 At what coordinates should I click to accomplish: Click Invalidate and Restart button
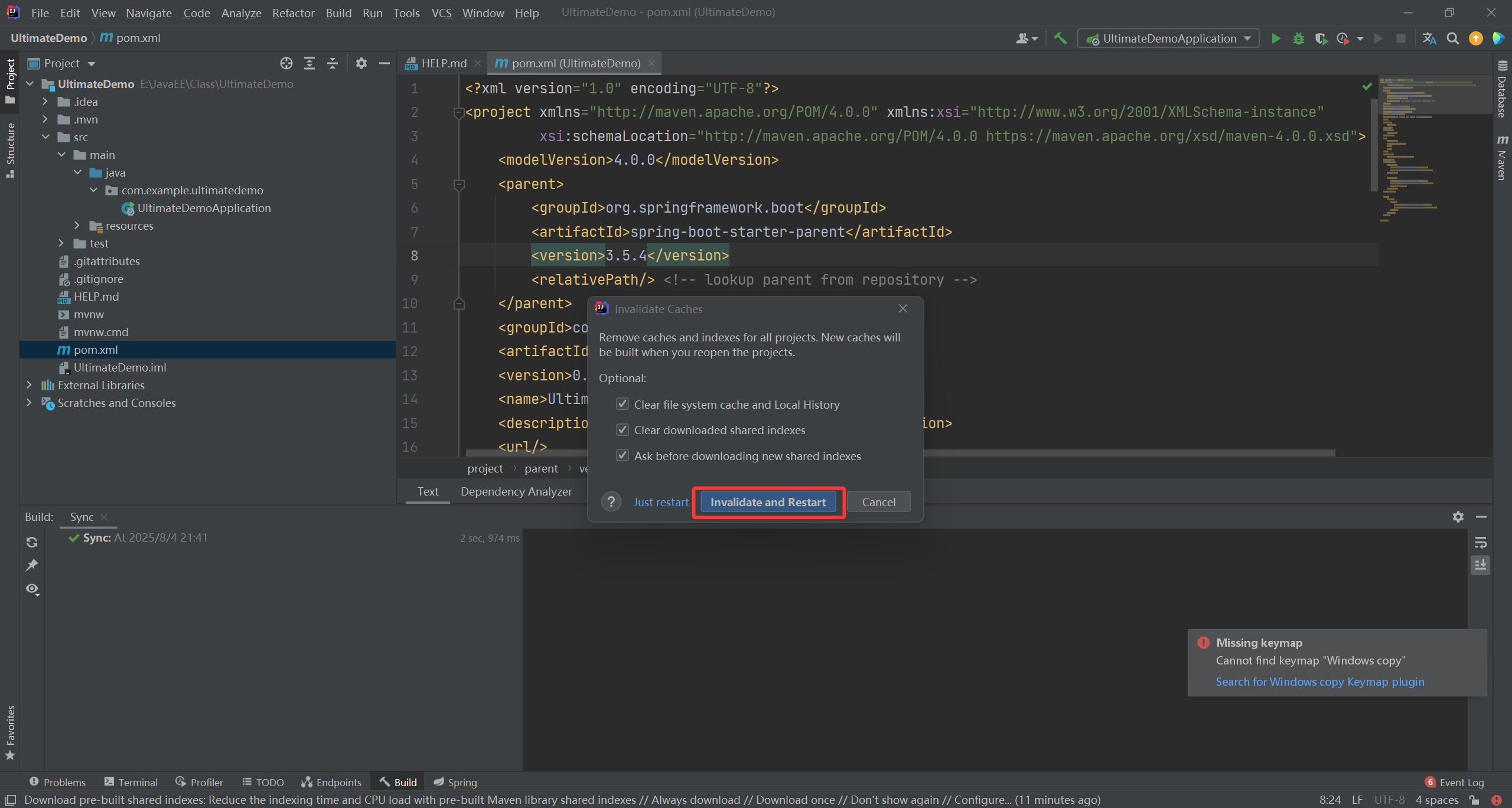coord(768,502)
